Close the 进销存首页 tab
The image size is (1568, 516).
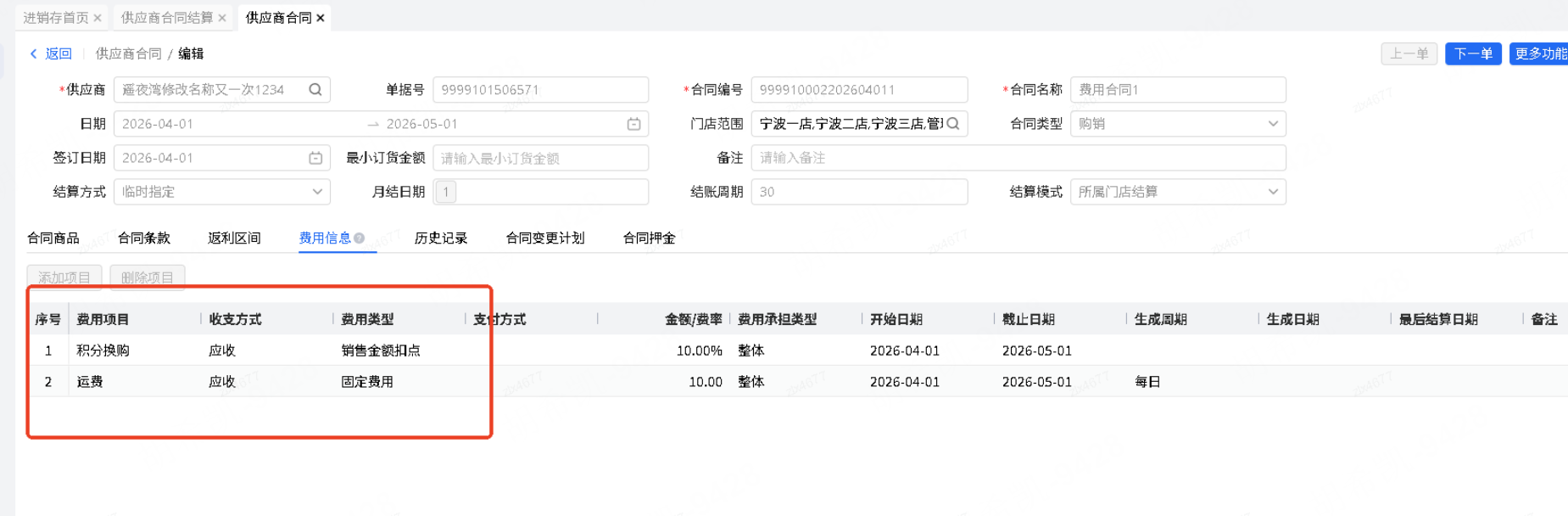98,18
